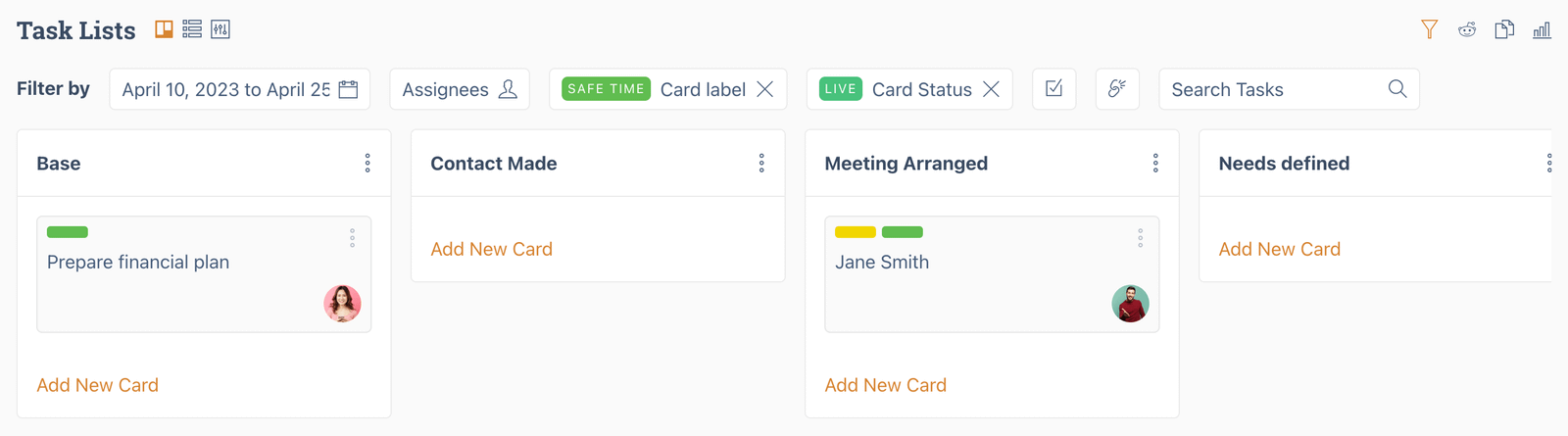This screenshot has height=436, width=1568.
Task: Open the Base list options menu
Action: pos(367,164)
